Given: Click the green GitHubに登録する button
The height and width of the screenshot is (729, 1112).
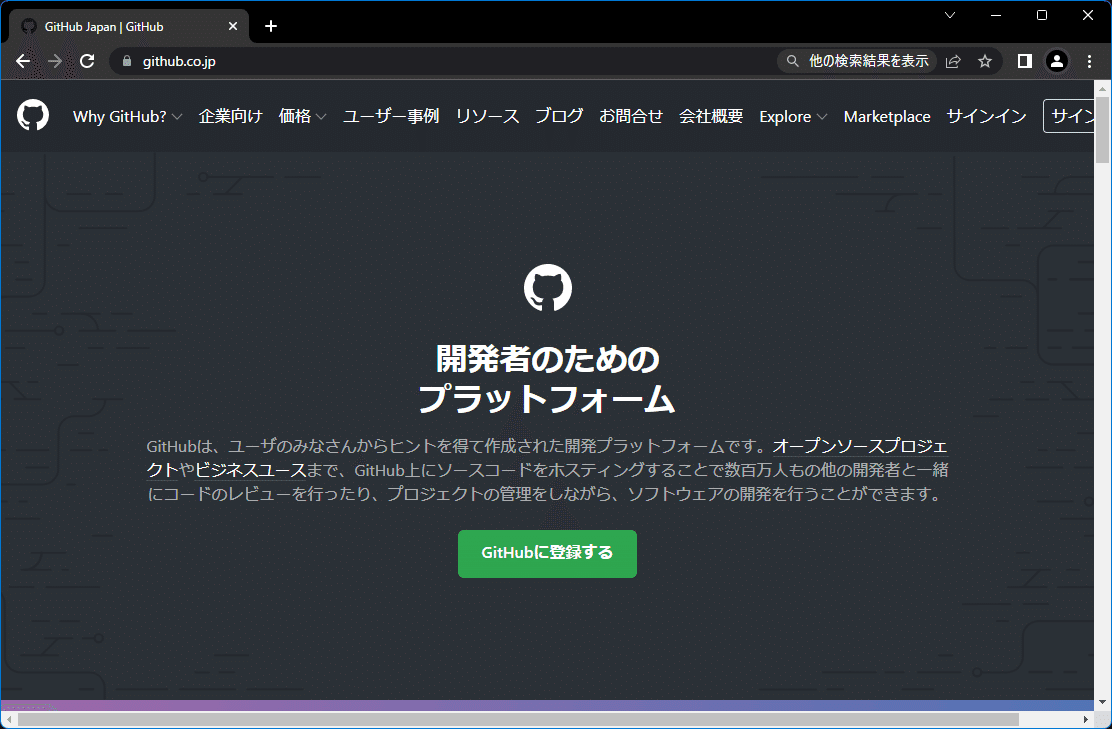Looking at the screenshot, I should 547,554.
